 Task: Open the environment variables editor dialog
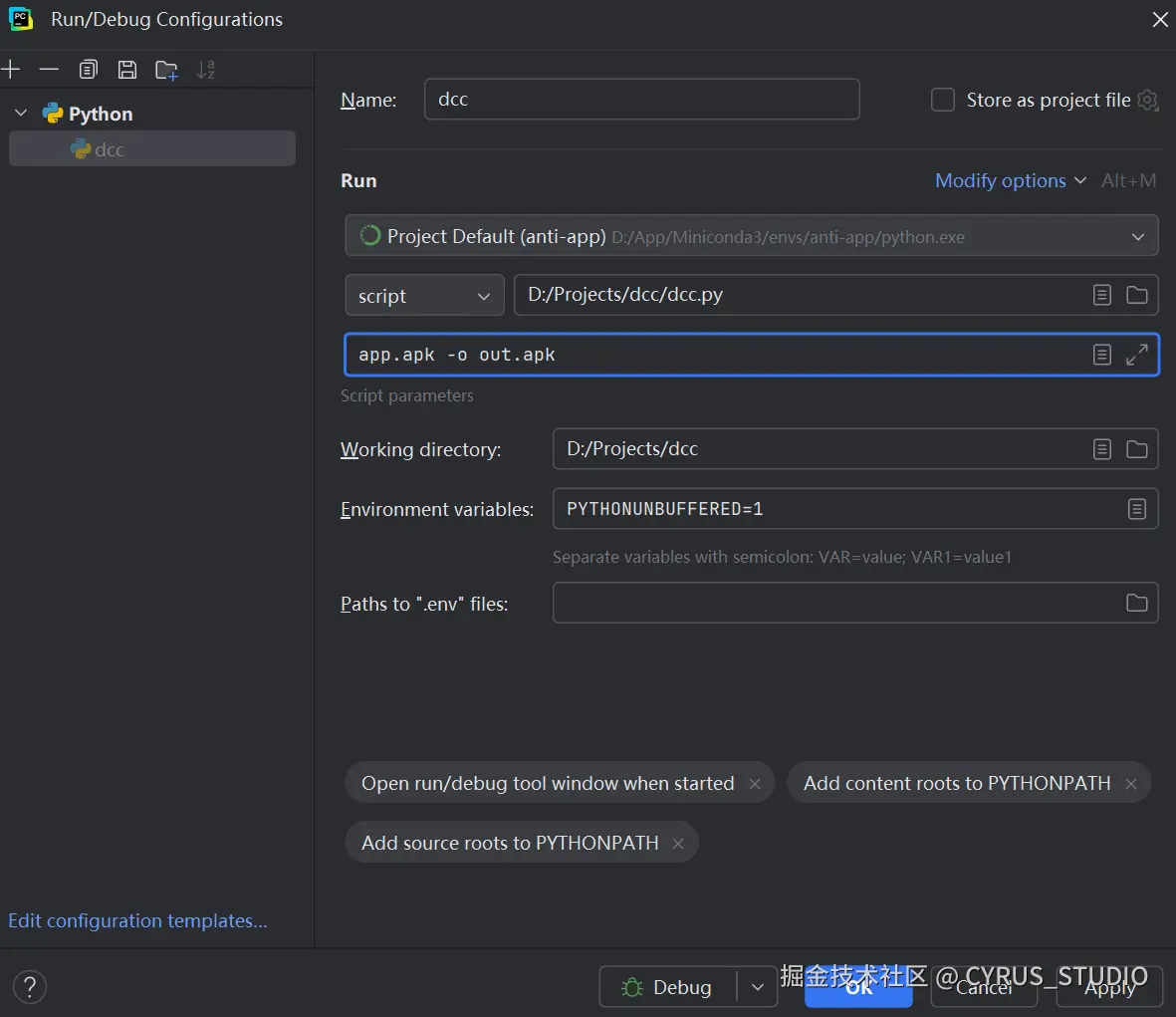click(x=1137, y=509)
